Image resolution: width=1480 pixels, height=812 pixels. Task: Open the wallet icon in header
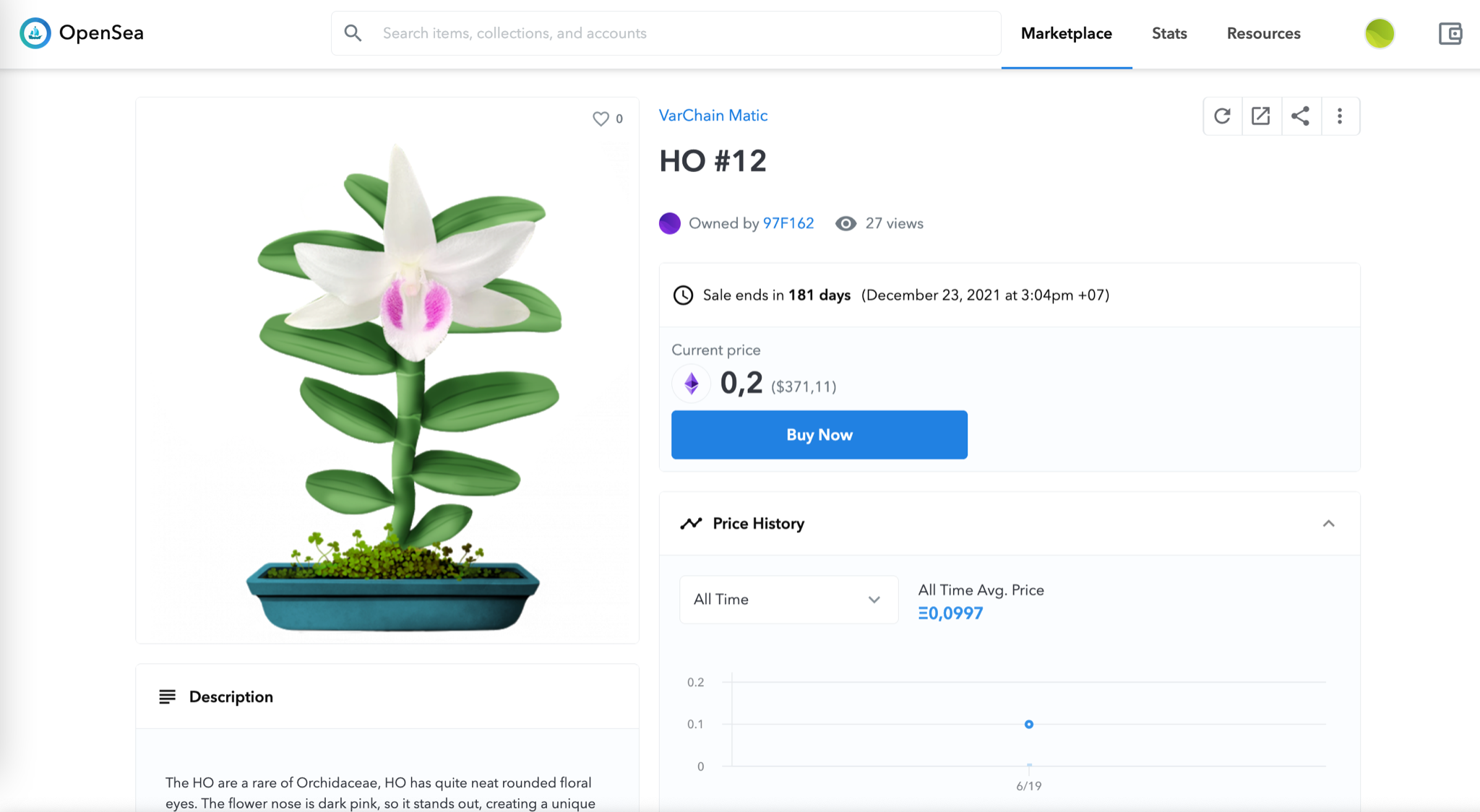[x=1450, y=33]
